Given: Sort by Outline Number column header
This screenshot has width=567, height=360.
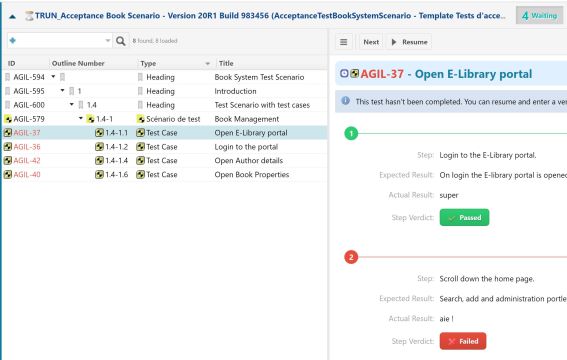Looking at the screenshot, I should [x=78, y=63].
